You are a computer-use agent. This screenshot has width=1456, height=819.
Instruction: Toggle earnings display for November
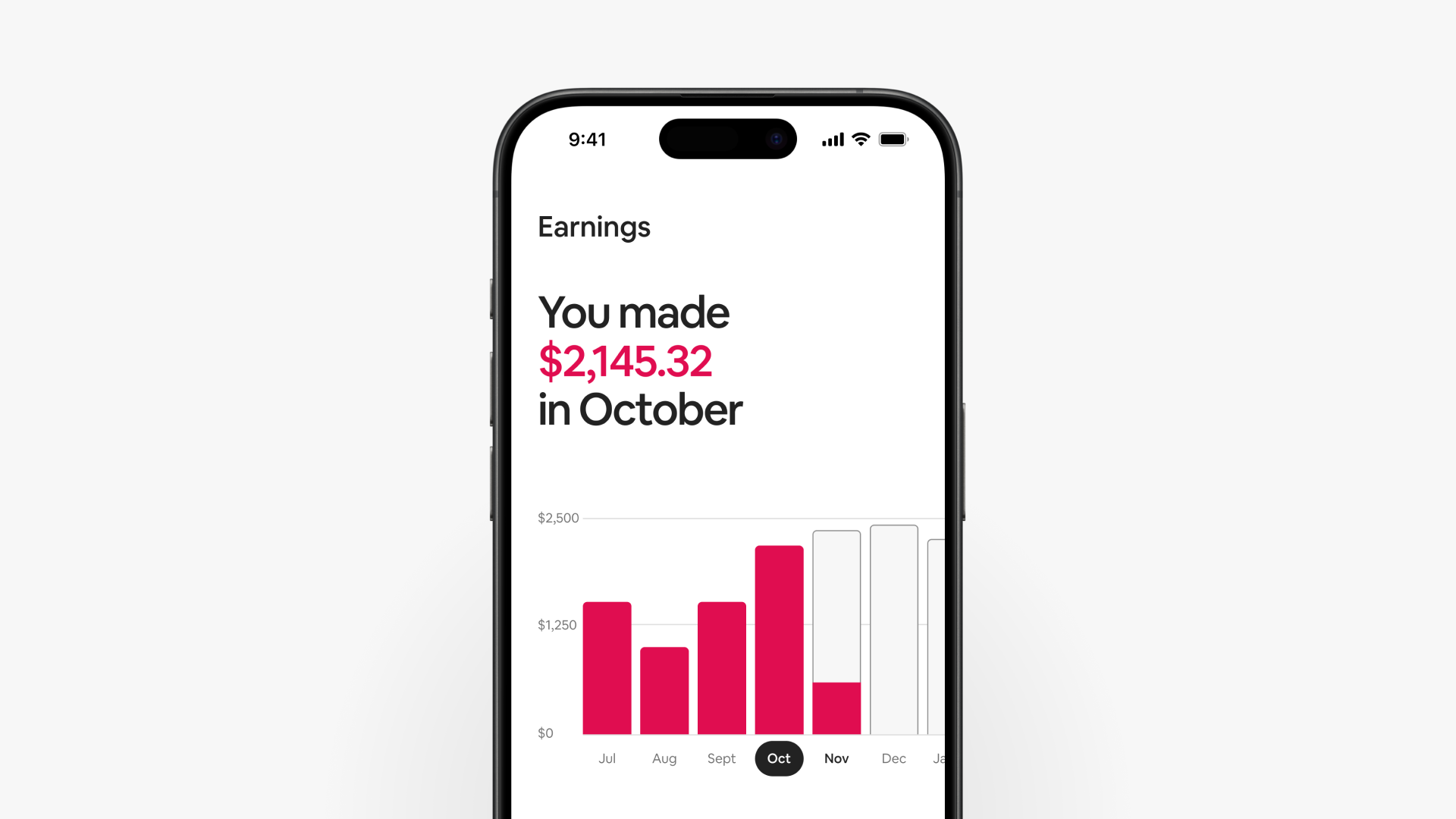click(x=836, y=758)
